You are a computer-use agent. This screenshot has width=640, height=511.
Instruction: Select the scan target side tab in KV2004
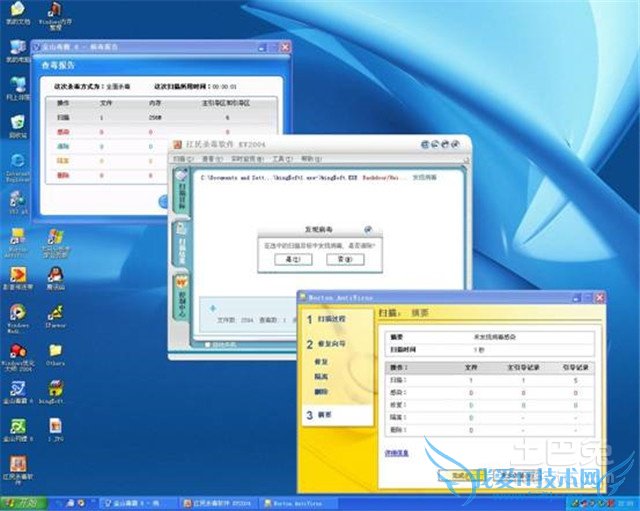pyautogui.click(x=181, y=191)
